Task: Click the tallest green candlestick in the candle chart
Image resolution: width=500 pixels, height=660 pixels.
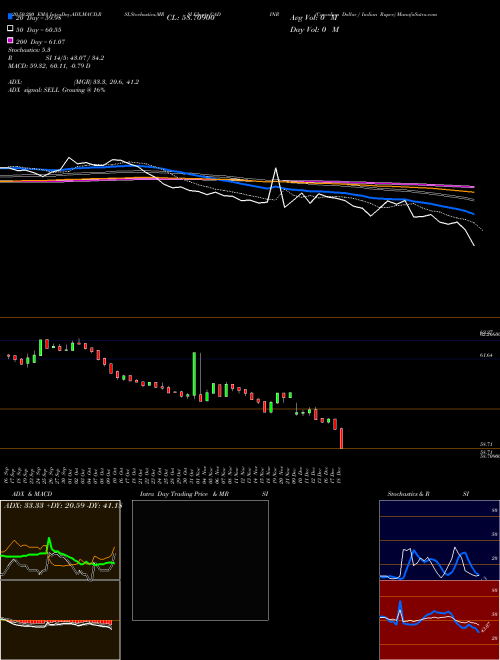Action: click(x=194, y=374)
